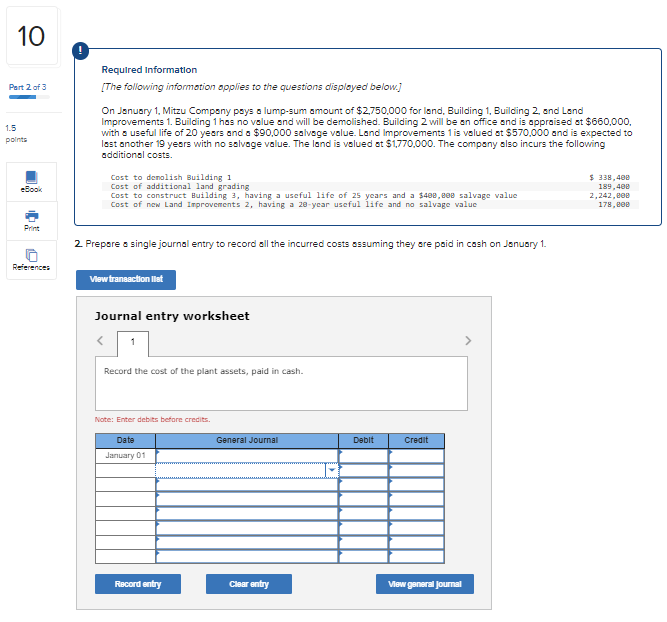The image size is (667, 622).
Task: Click Clear entry button
Action: [249, 584]
